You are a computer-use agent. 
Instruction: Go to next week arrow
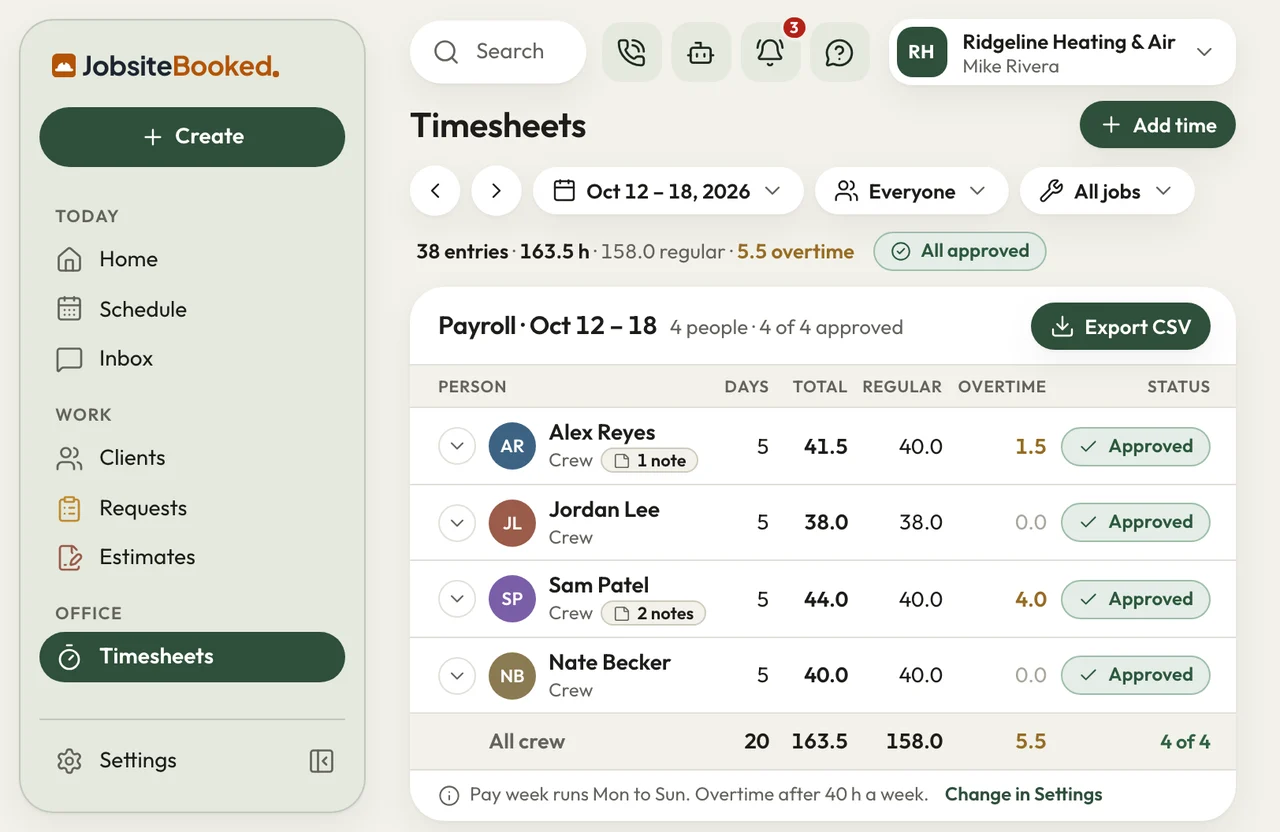coord(496,191)
